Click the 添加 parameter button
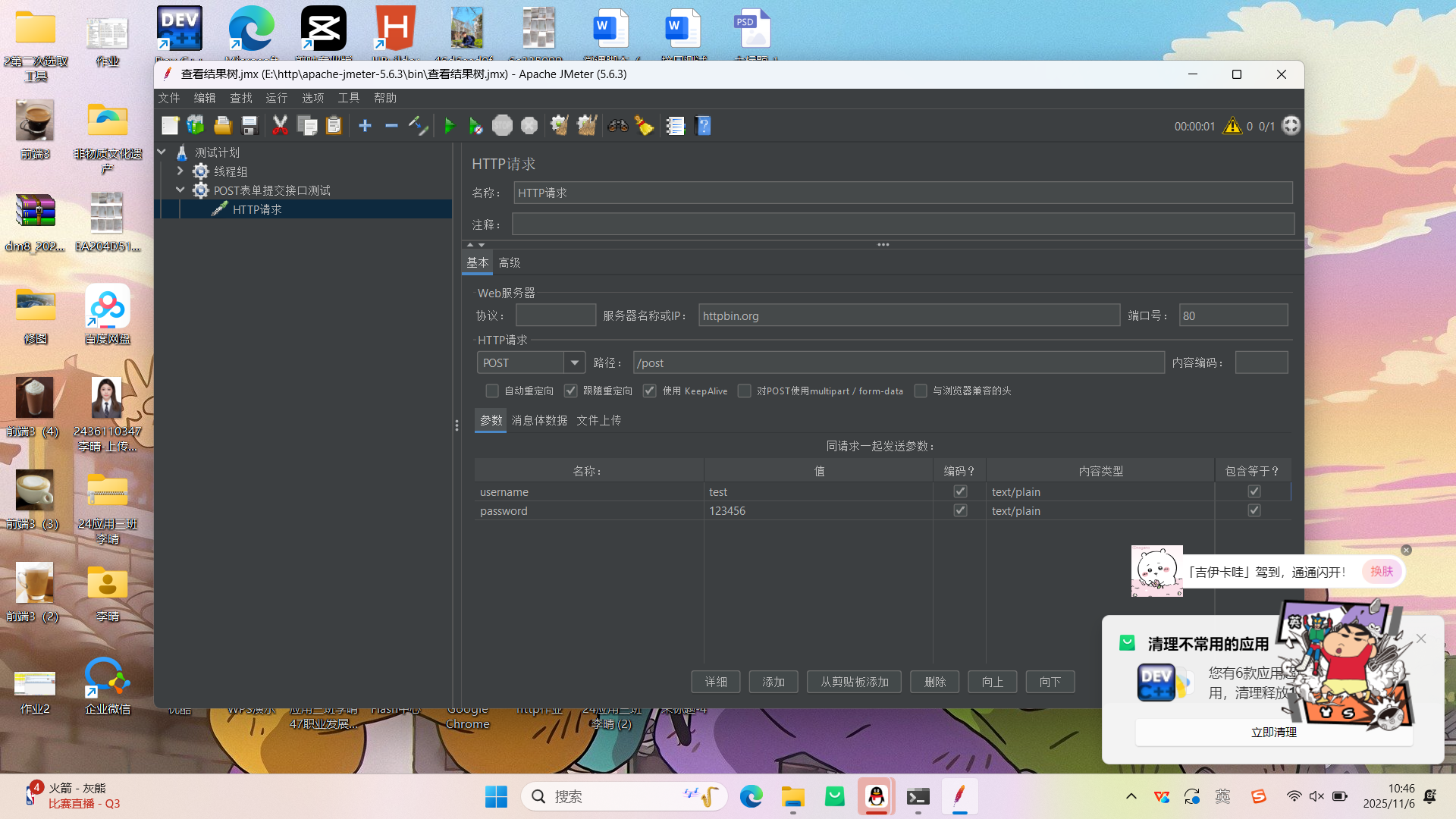This screenshot has height=819, width=1456. coord(773,682)
